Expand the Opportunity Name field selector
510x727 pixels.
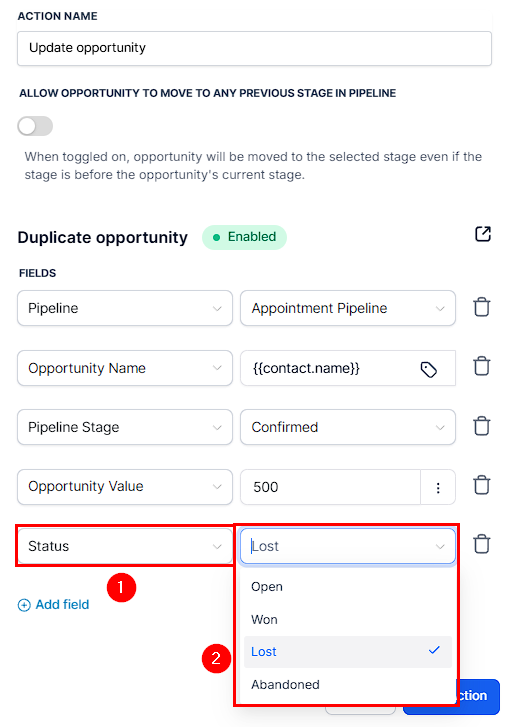[x=125, y=368]
